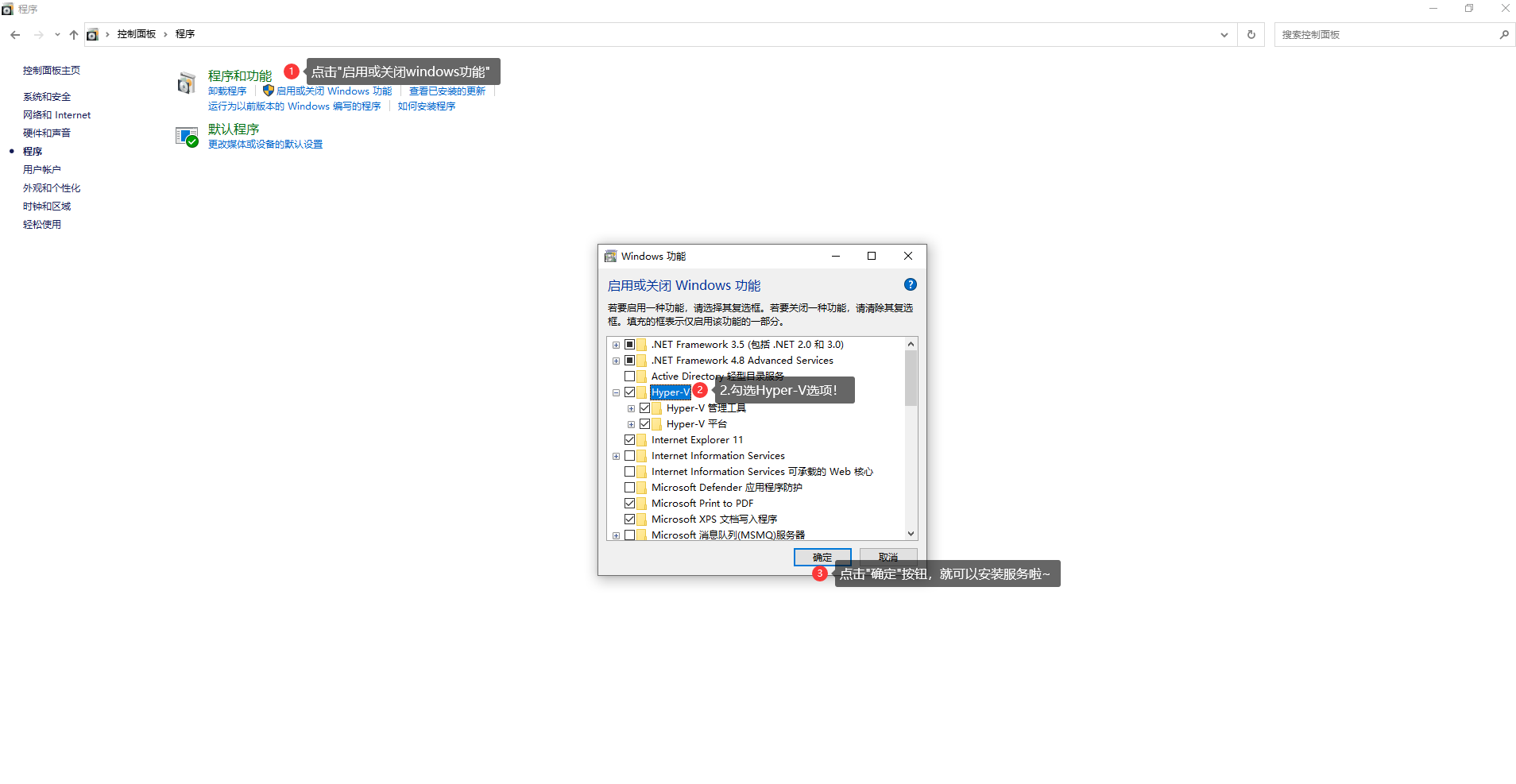Expand .NET Framework 3.5 tree node
1516x784 pixels.
pyautogui.click(x=616, y=345)
